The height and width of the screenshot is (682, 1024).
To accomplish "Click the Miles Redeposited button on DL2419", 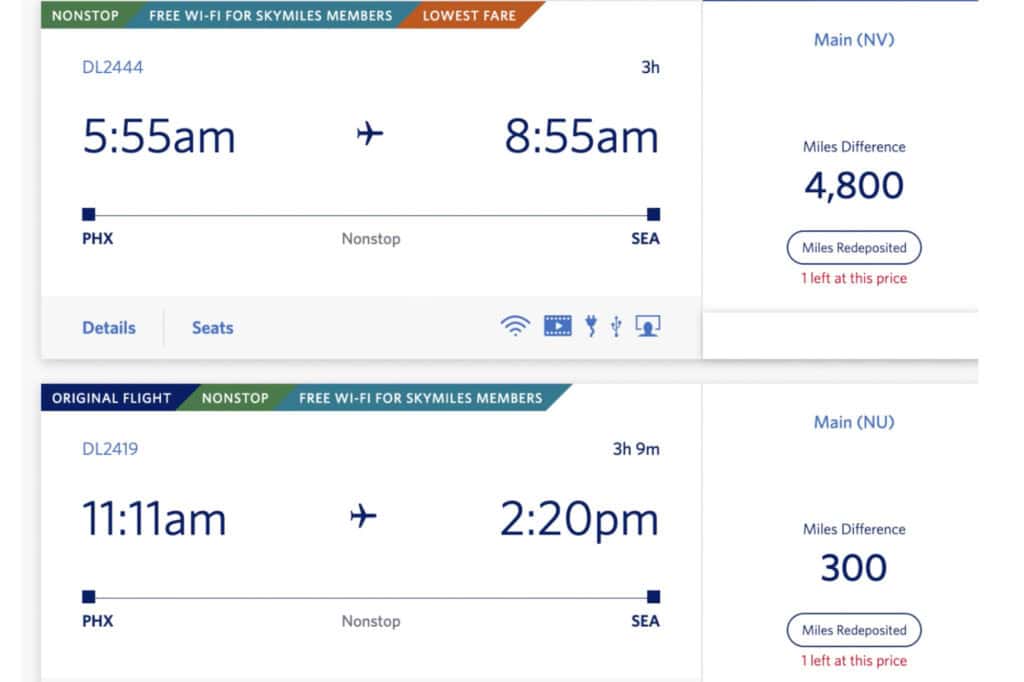I will tap(853, 630).
